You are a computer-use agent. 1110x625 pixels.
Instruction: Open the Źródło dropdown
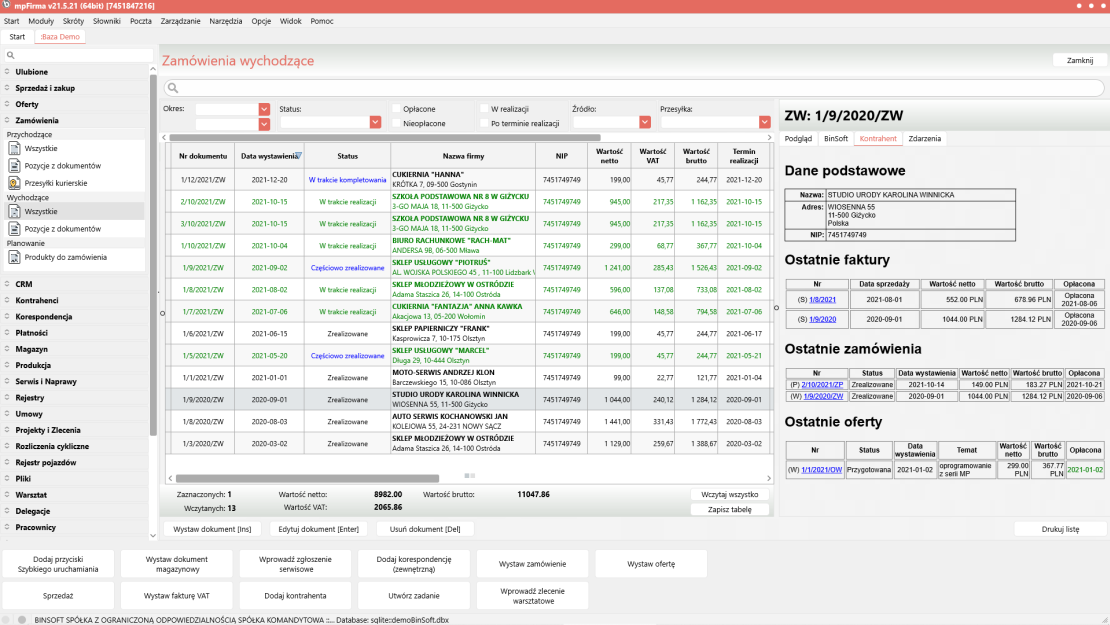click(645, 122)
